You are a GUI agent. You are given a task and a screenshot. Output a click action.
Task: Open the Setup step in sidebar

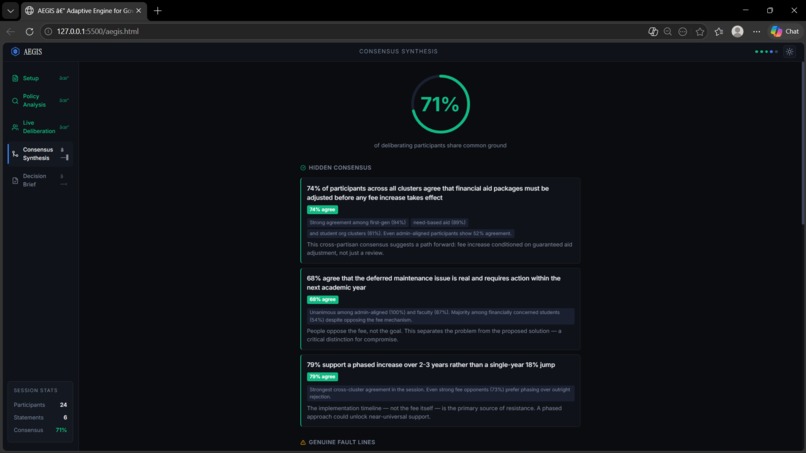[x=40, y=78]
